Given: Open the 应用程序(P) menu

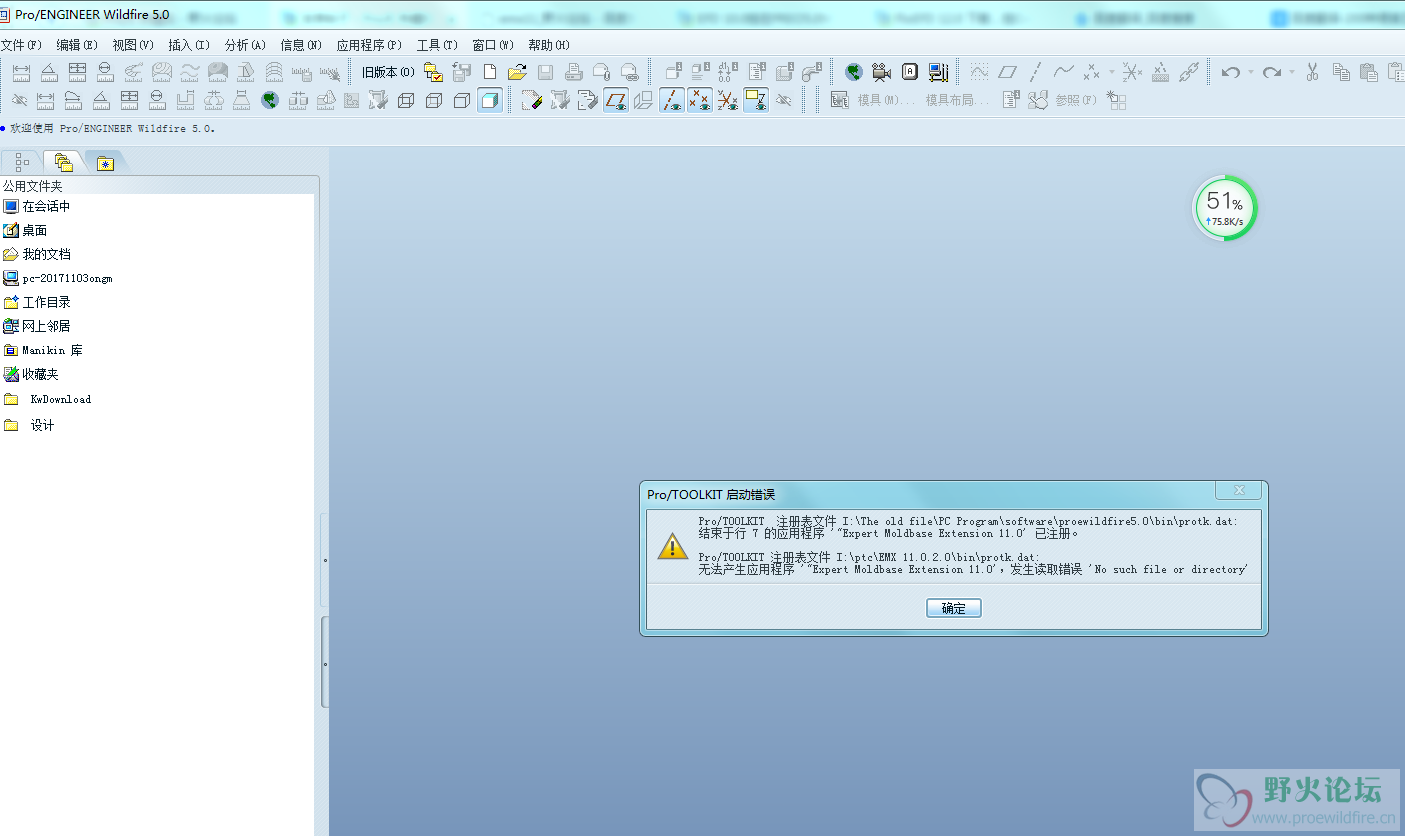Looking at the screenshot, I should pyautogui.click(x=369, y=45).
